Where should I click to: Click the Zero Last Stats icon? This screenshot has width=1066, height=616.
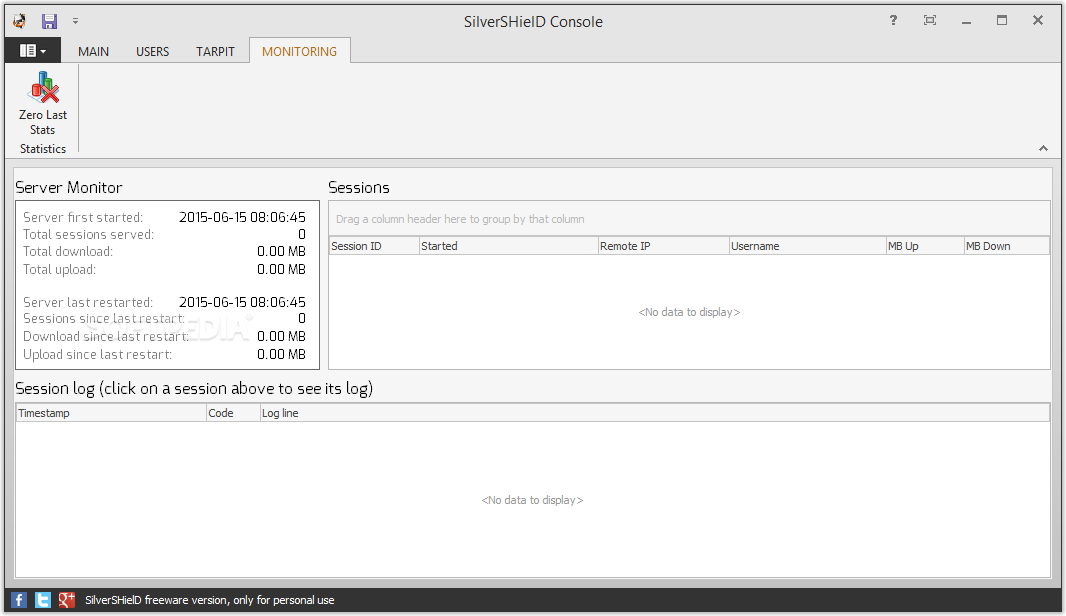click(44, 87)
